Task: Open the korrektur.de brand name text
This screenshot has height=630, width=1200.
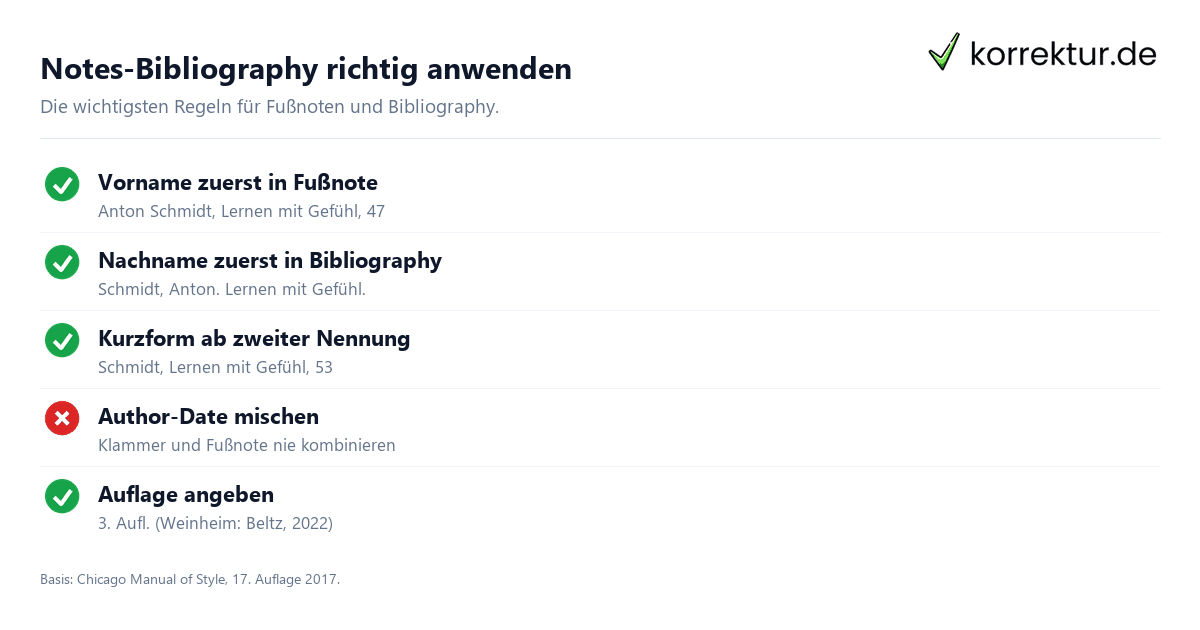Action: click(1063, 53)
